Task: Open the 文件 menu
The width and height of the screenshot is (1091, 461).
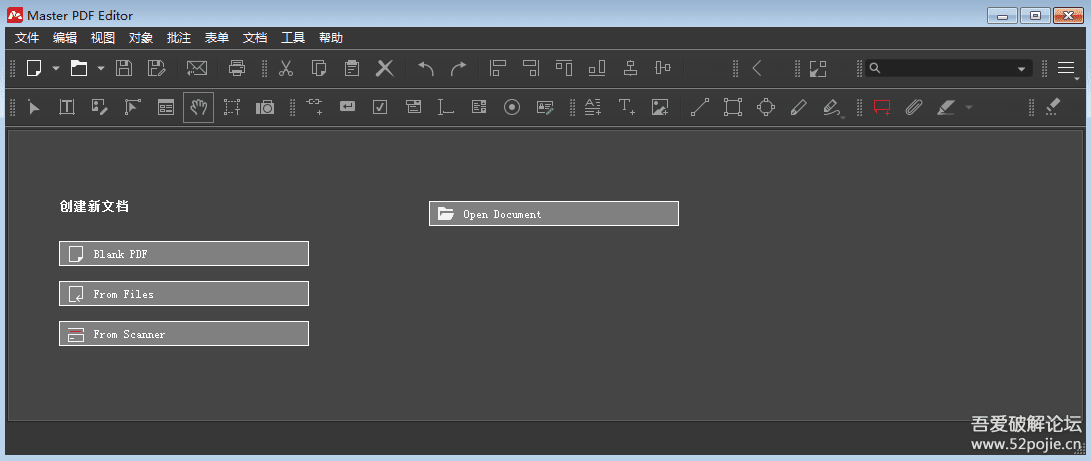Action: tap(27, 38)
